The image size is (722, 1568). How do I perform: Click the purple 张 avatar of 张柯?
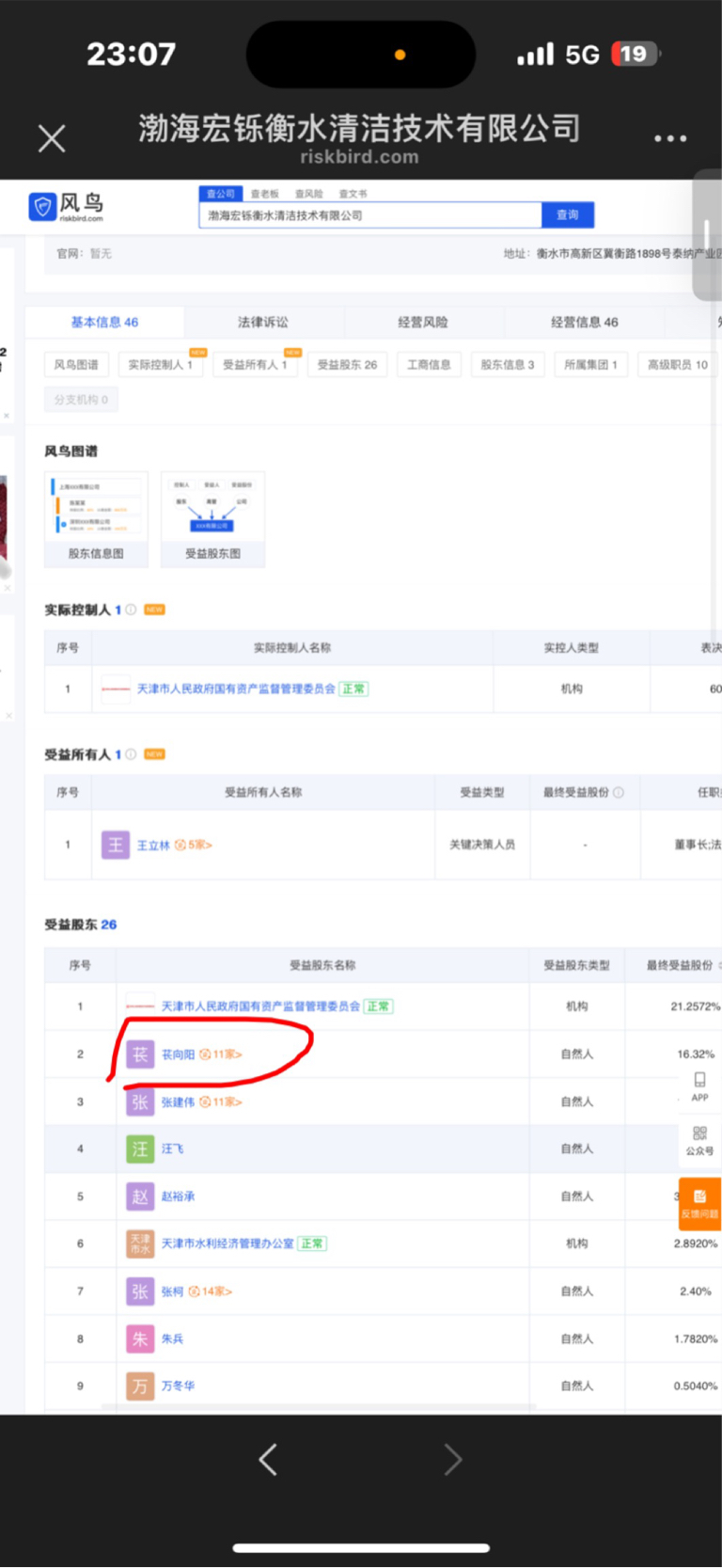point(140,1291)
